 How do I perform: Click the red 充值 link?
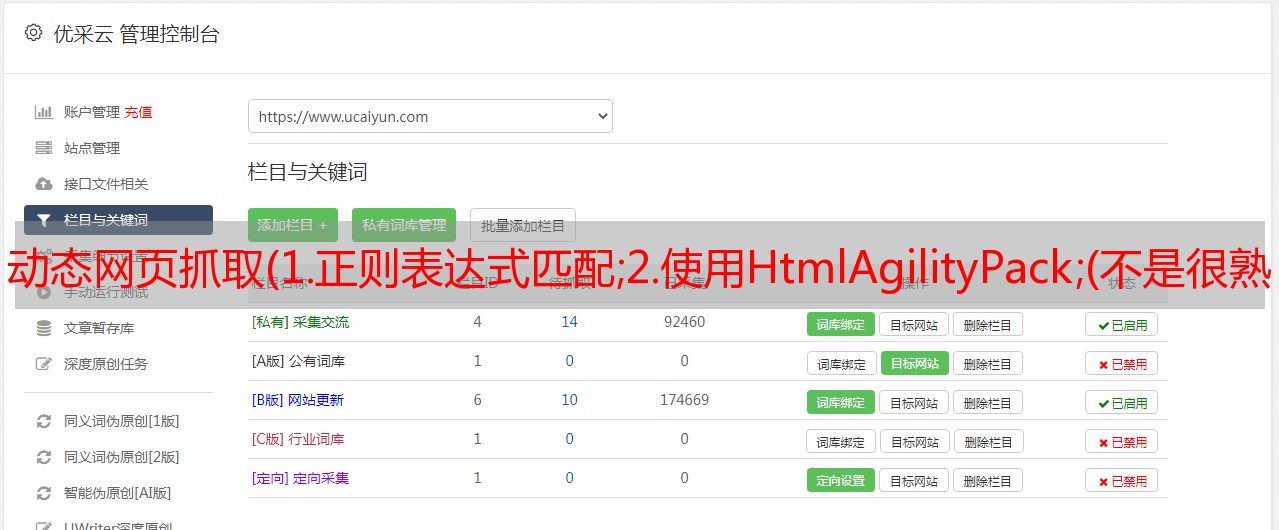pyautogui.click(x=138, y=112)
